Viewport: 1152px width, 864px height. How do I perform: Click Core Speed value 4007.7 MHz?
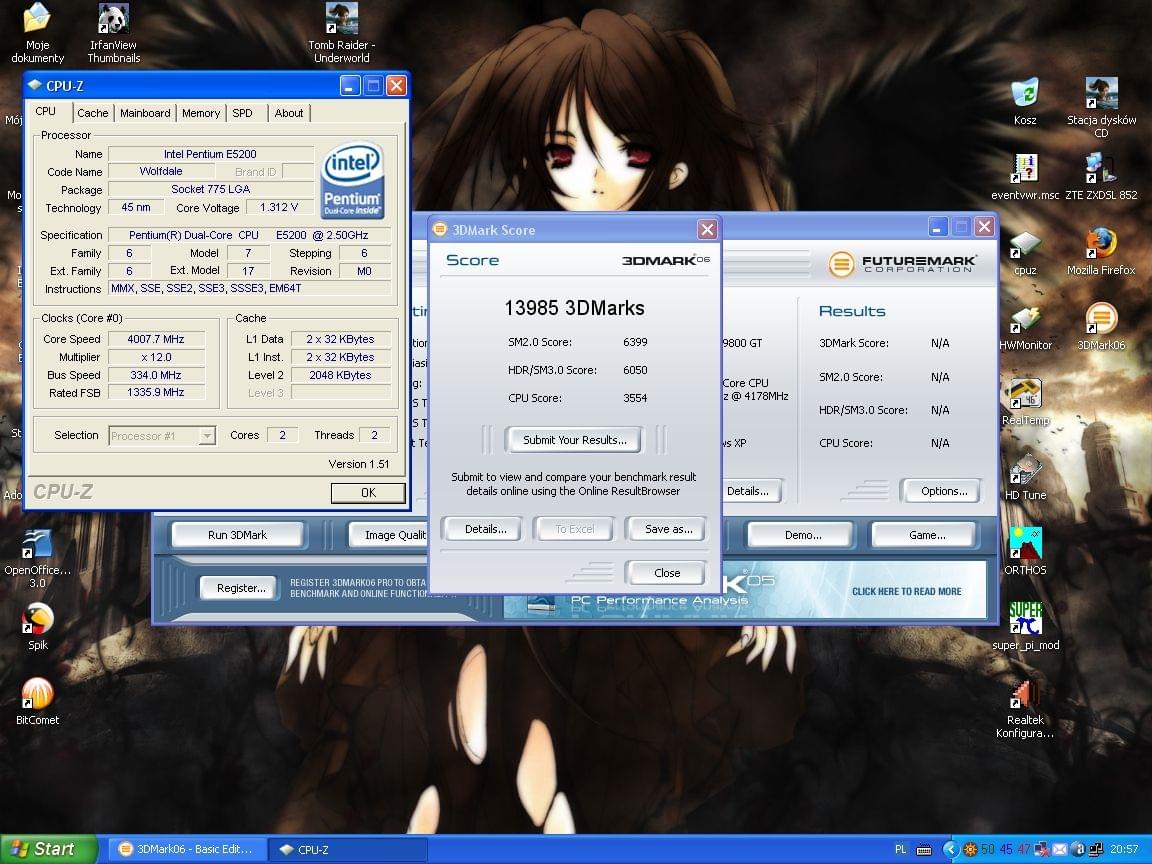(x=156, y=339)
